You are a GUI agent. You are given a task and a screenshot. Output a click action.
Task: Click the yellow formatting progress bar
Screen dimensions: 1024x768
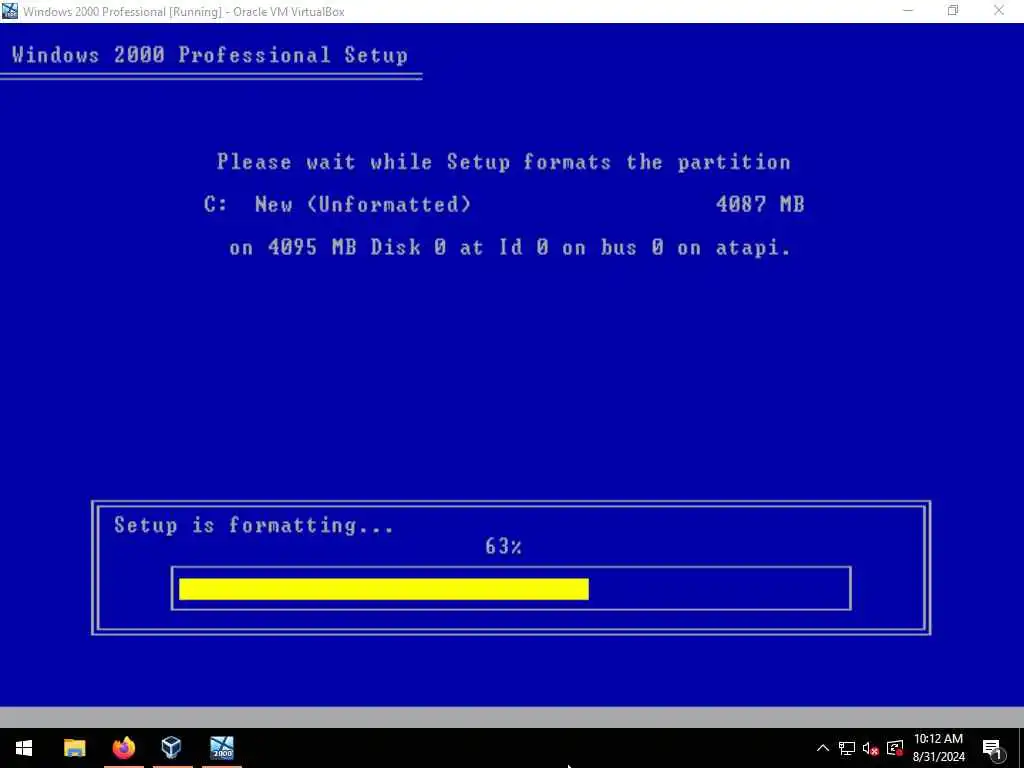(x=384, y=588)
